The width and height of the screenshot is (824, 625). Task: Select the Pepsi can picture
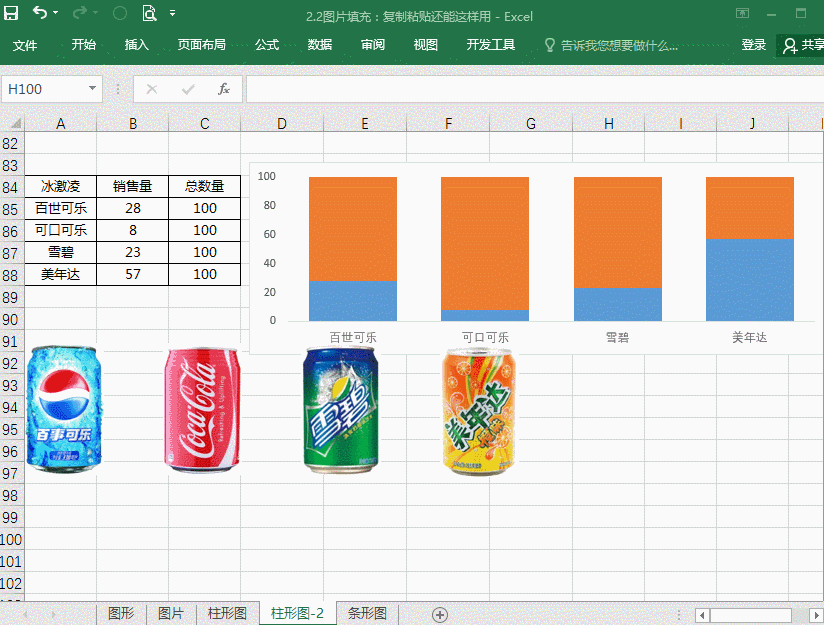tap(64, 409)
